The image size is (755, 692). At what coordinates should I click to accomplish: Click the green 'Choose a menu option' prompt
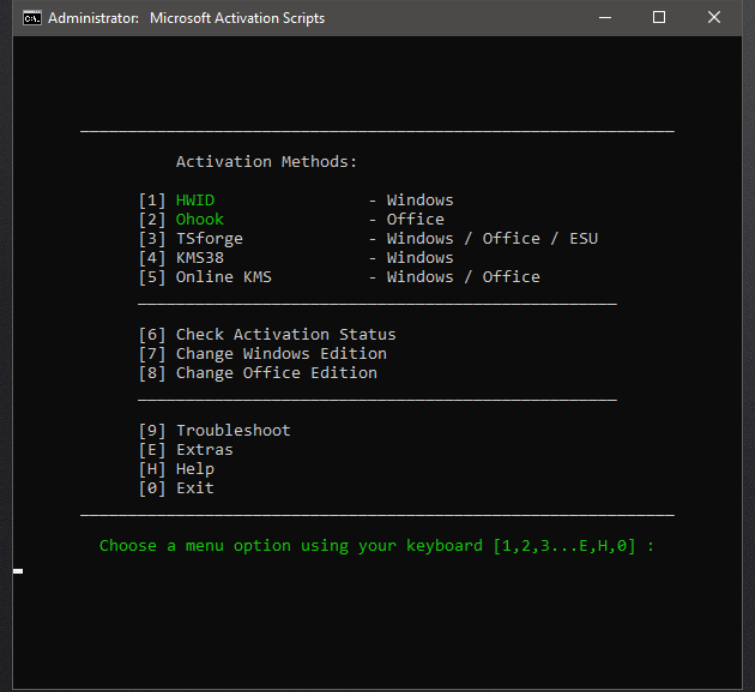[x=376, y=546]
